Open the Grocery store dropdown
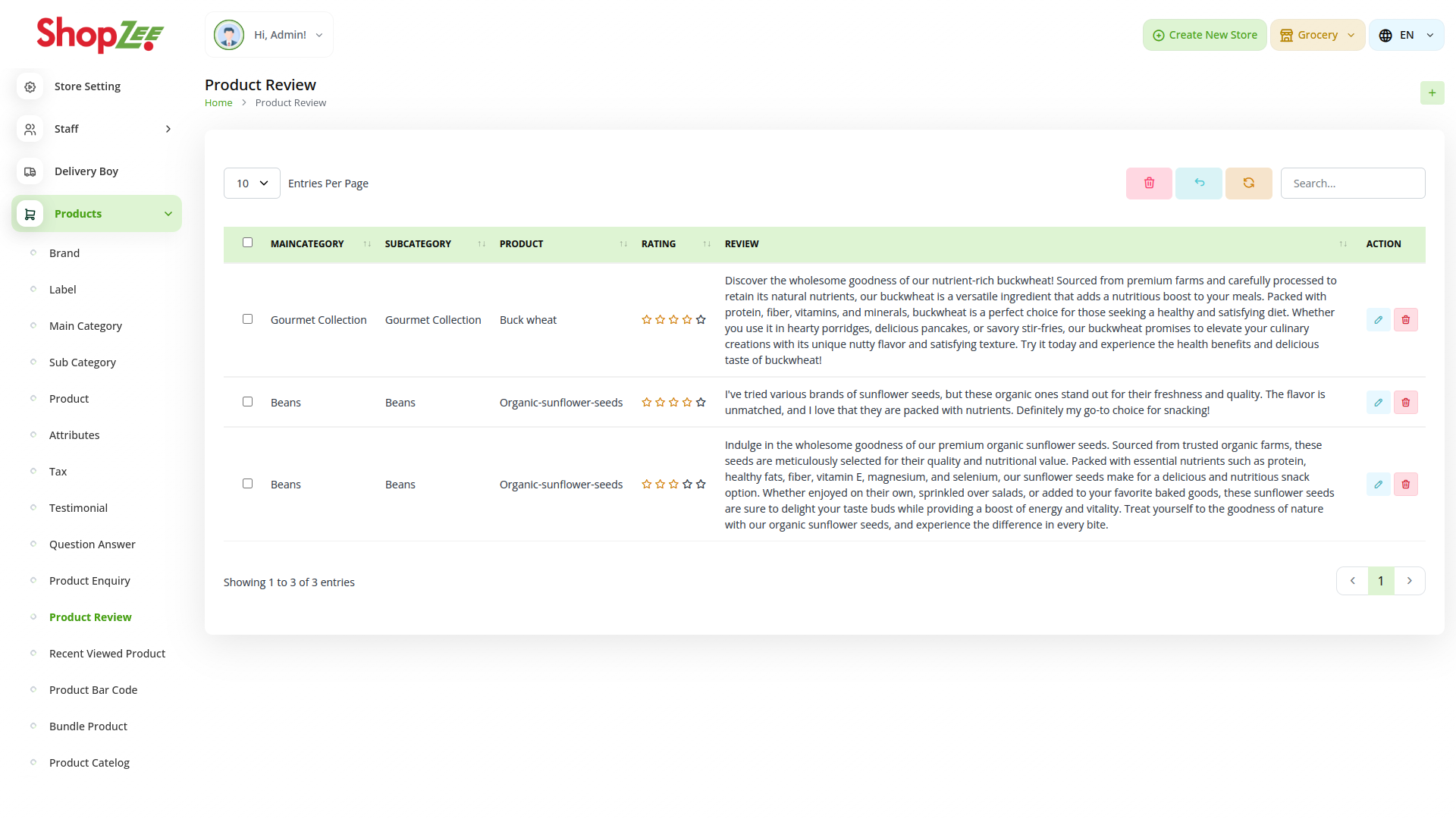The image size is (1456, 819). (1317, 36)
